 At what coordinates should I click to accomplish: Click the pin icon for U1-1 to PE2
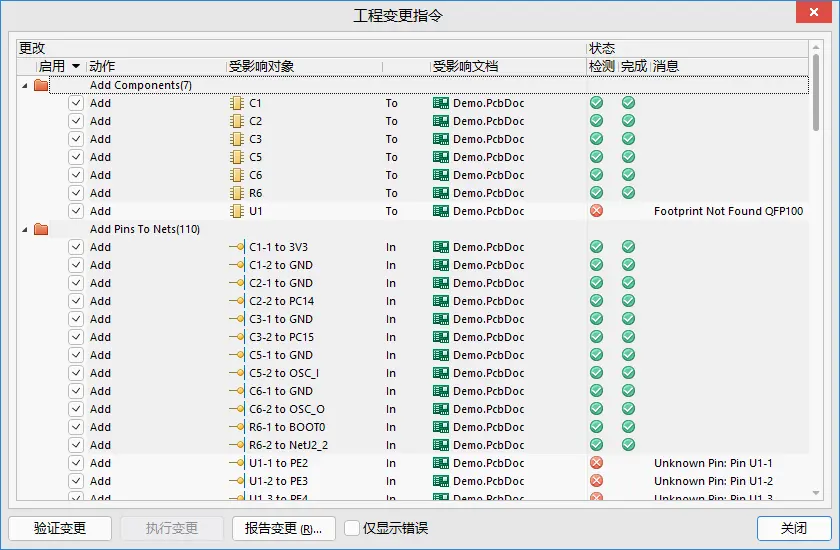coord(237,463)
